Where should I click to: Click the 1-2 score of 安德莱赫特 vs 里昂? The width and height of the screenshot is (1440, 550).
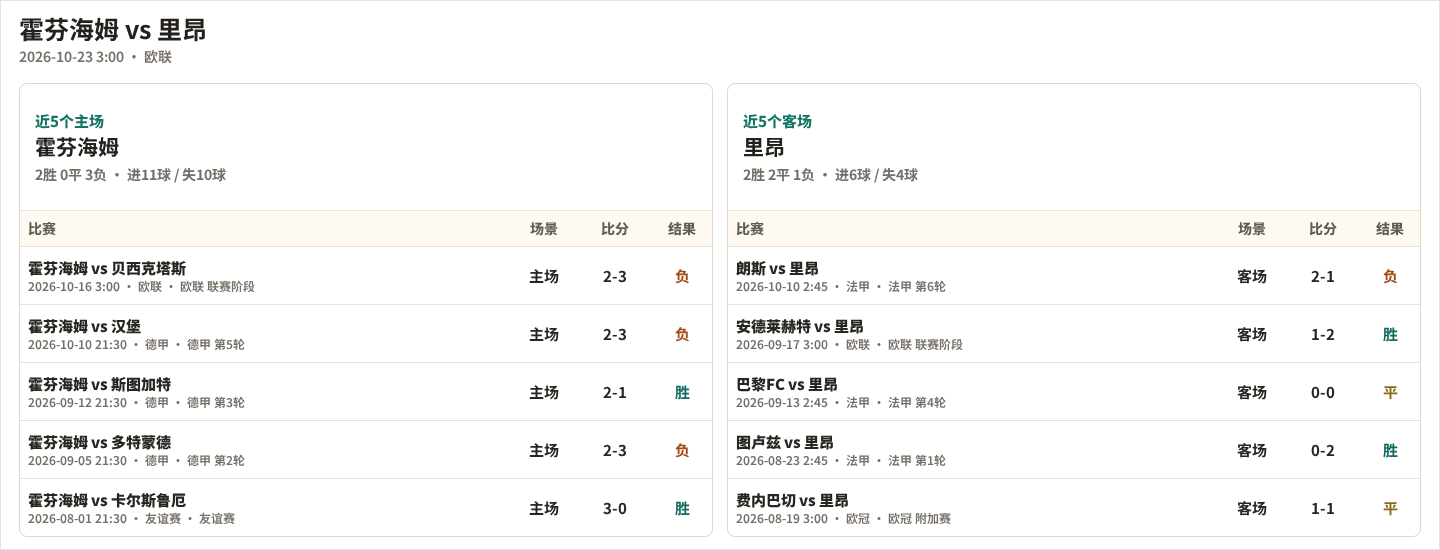(1323, 334)
